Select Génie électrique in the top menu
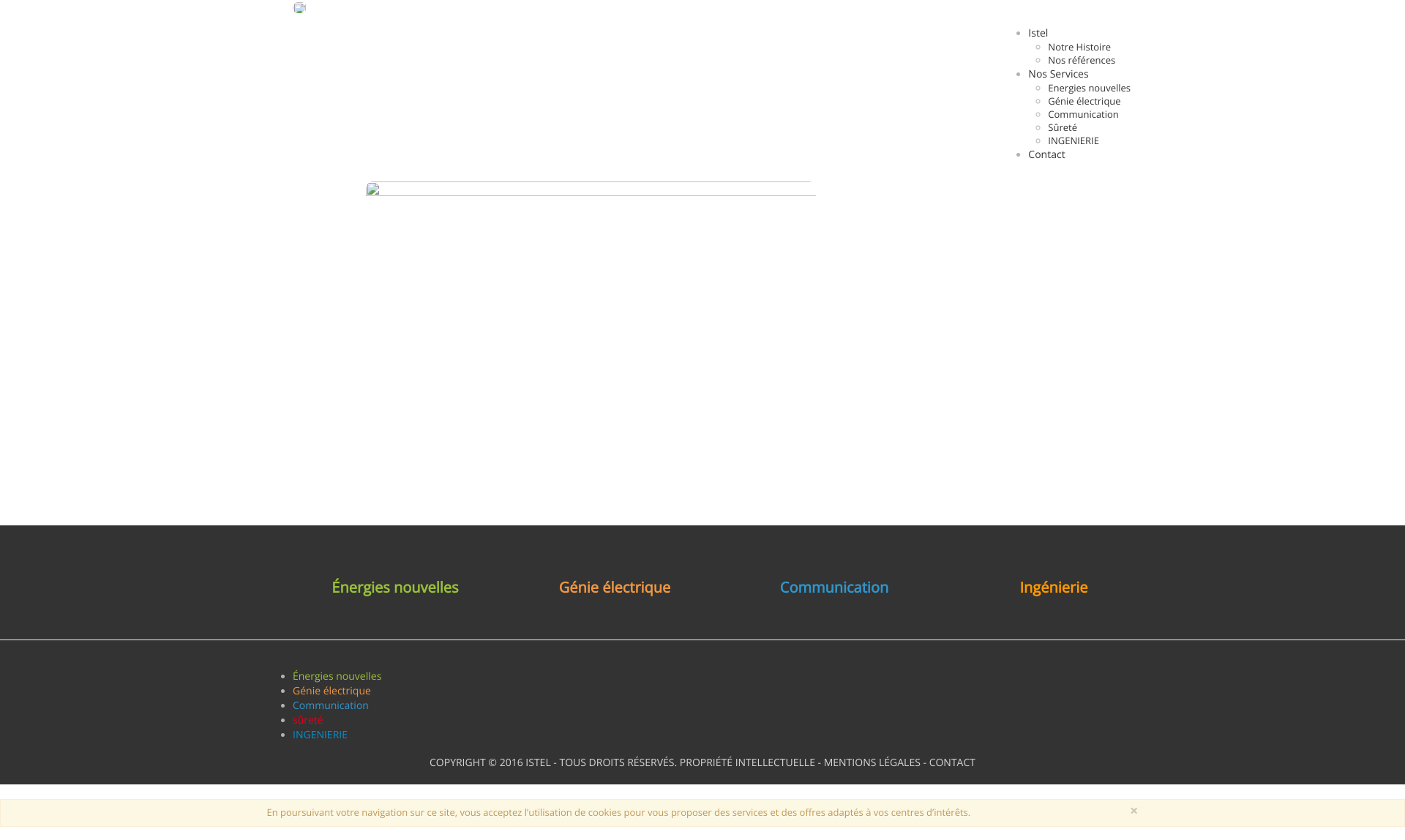This screenshot has height=840, width=1405. pos(1084,101)
